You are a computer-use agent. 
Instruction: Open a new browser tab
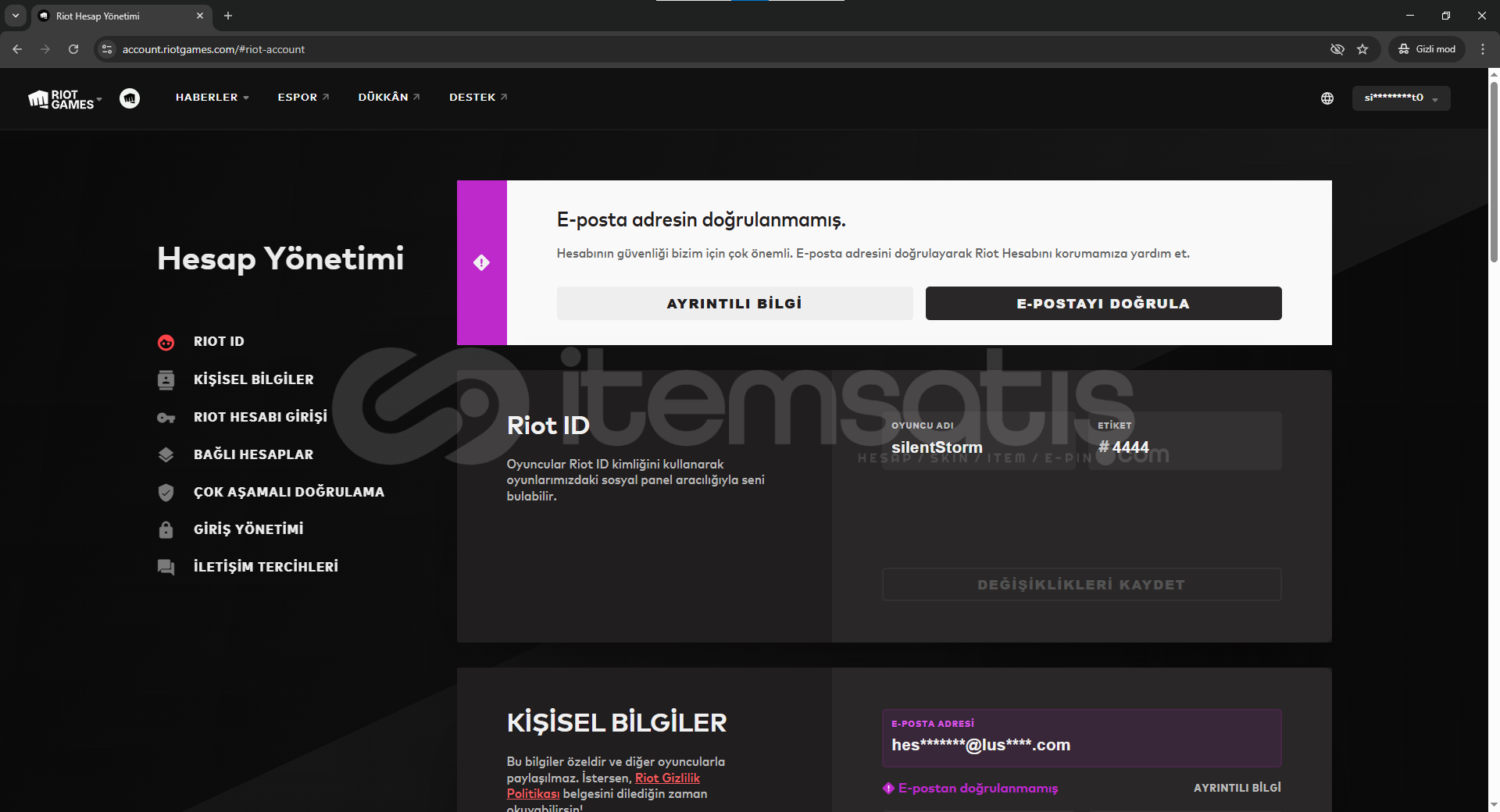[228, 16]
